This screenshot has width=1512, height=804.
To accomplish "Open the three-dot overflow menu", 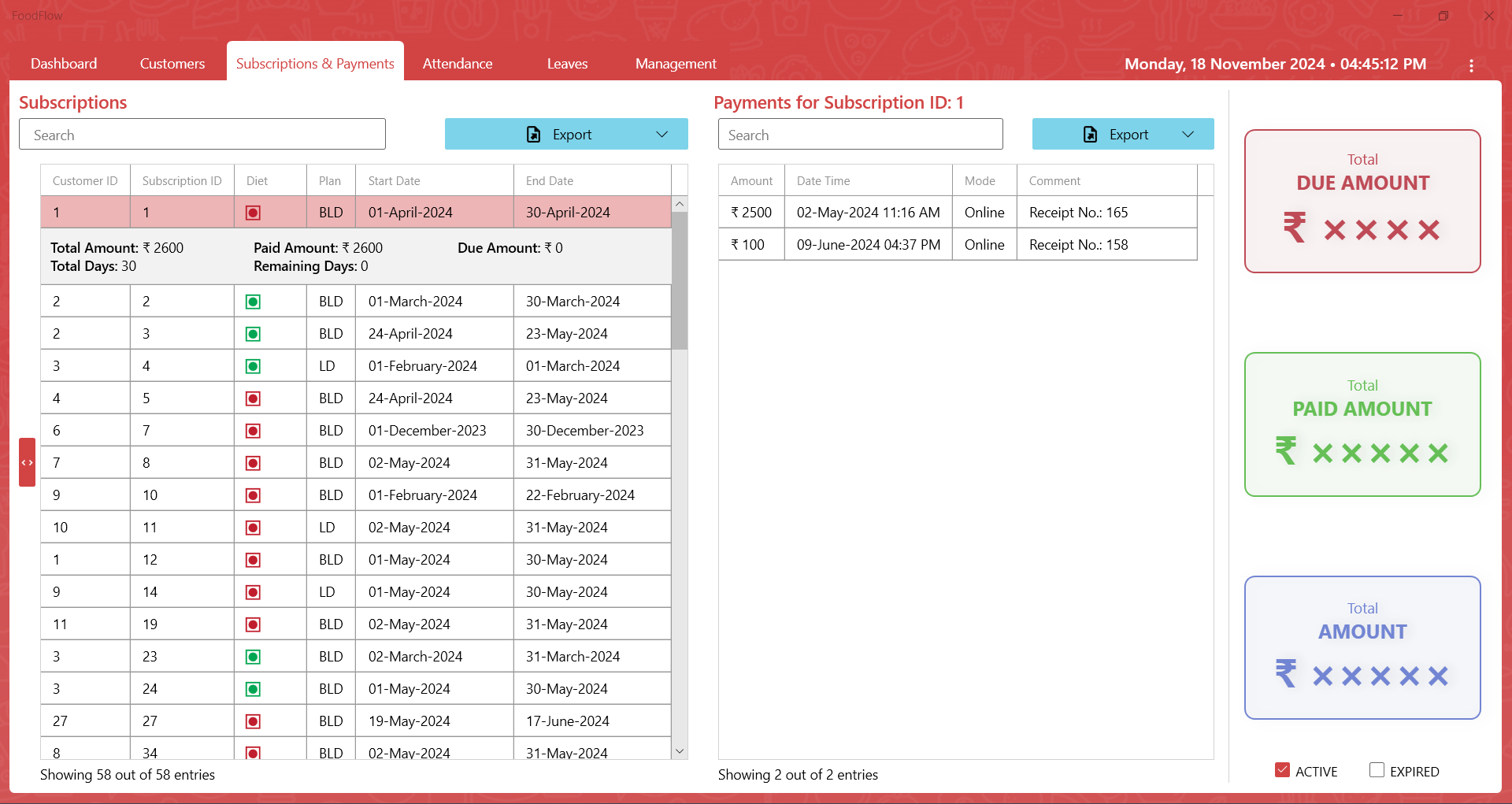I will click(x=1471, y=65).
